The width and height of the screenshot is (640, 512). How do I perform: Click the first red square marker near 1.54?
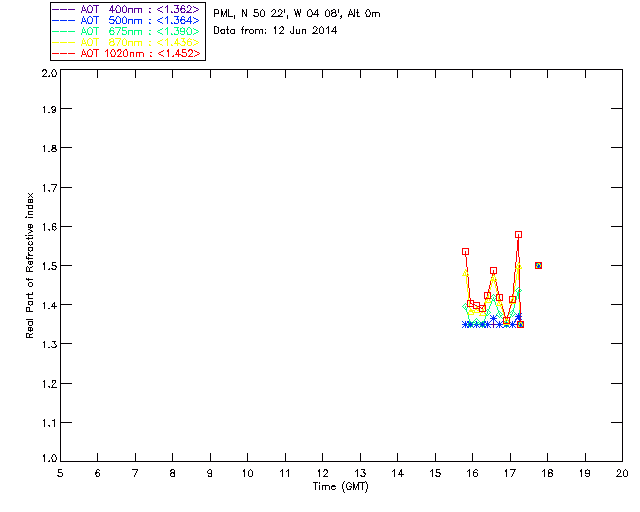coord(465,252)
